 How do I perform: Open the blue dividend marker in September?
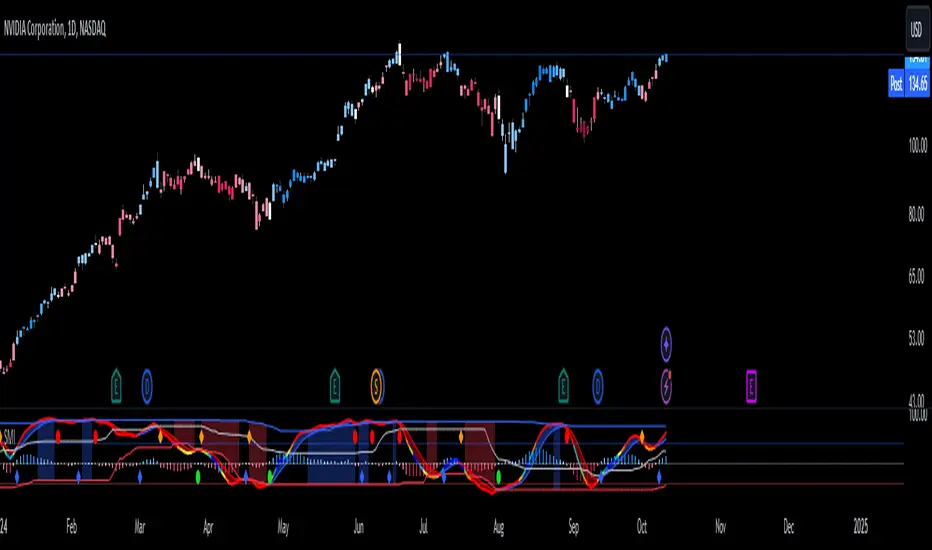(597, 386)
